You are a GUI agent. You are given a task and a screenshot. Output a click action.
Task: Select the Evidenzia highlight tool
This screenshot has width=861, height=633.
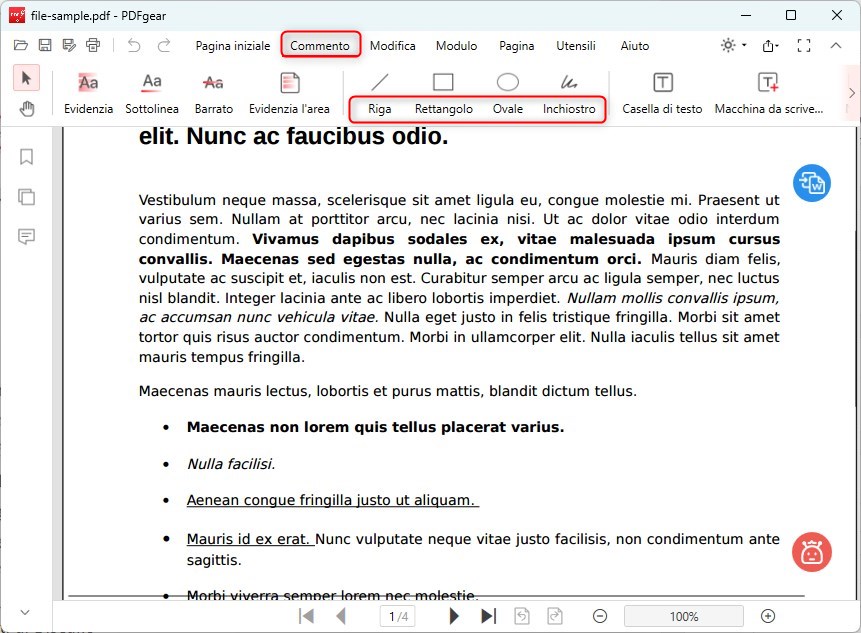(88, 93)
